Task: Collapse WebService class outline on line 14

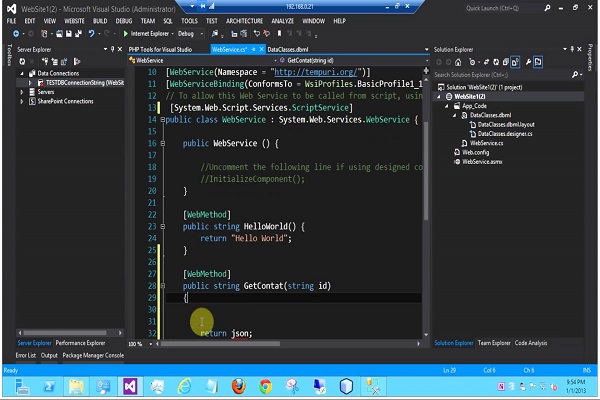Action: pyautogui.click(x=163, y=120)
